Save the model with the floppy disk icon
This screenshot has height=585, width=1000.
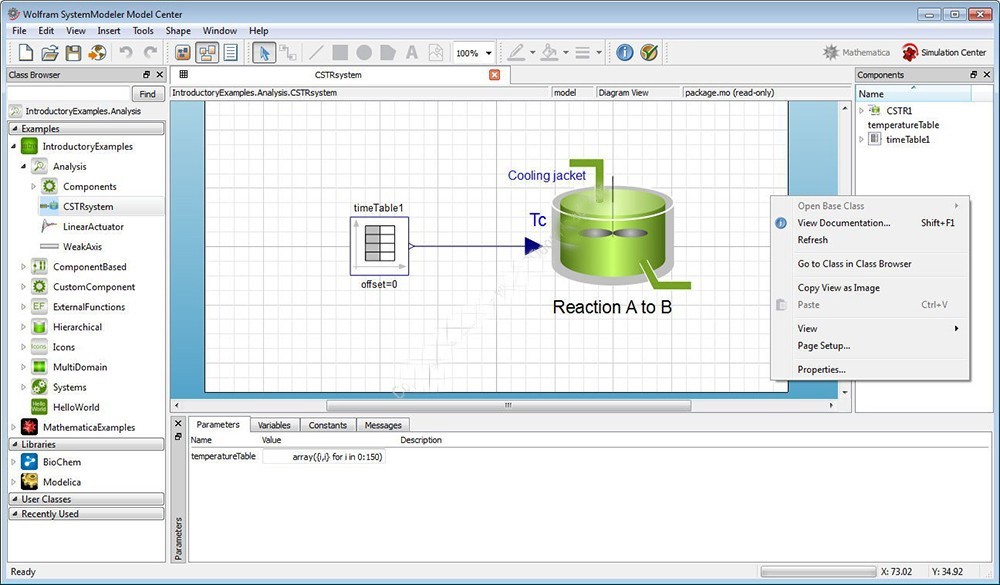coord(73,52)
